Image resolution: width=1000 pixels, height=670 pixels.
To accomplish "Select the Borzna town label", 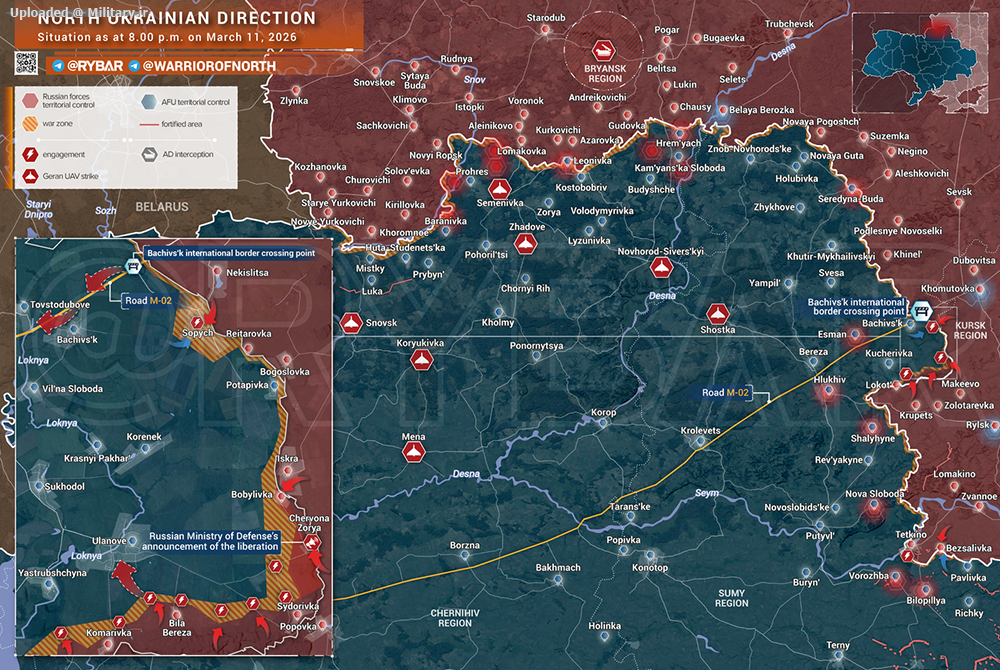I will [464, 545].
